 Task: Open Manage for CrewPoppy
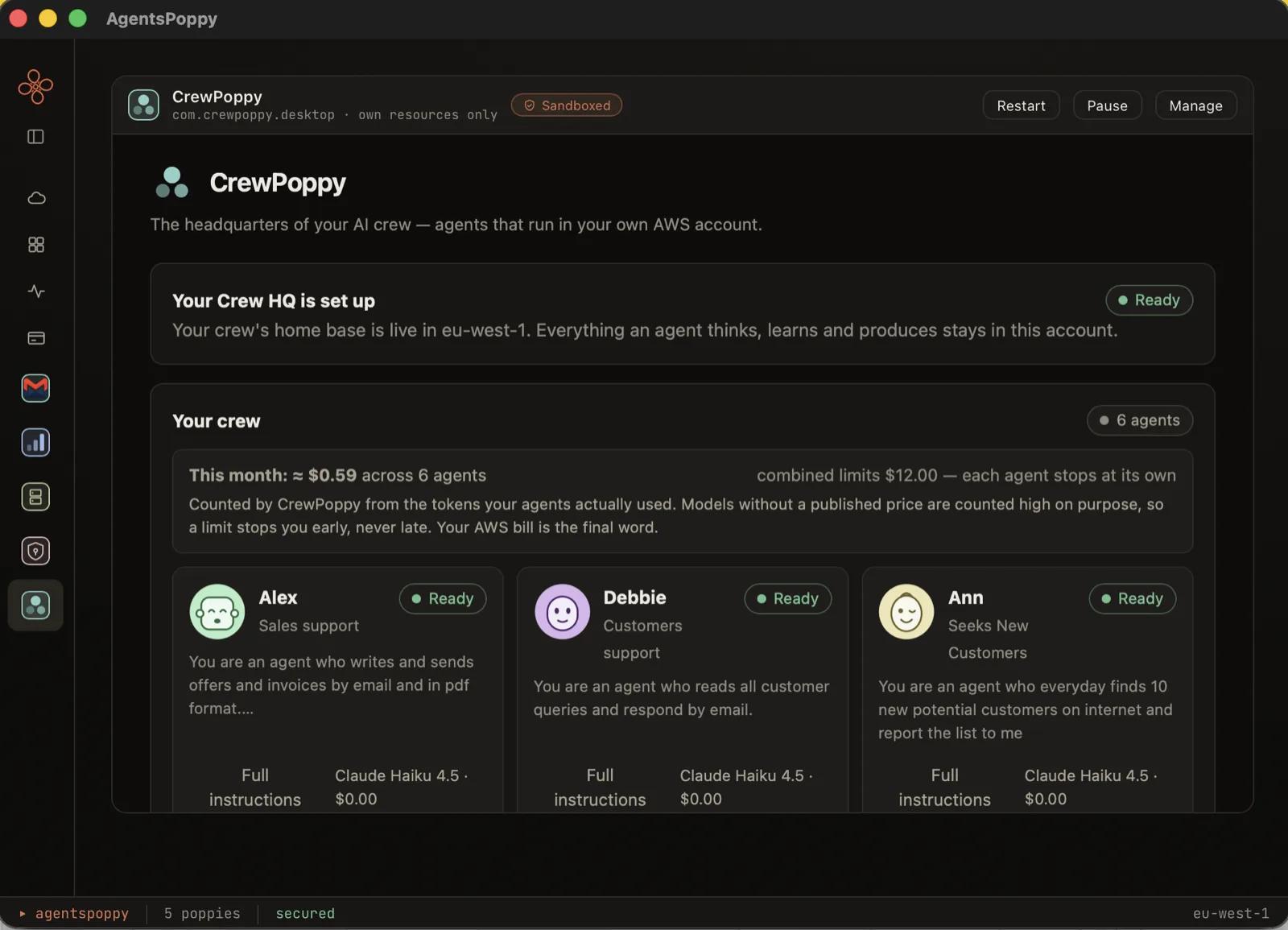tap(1195, 105)
